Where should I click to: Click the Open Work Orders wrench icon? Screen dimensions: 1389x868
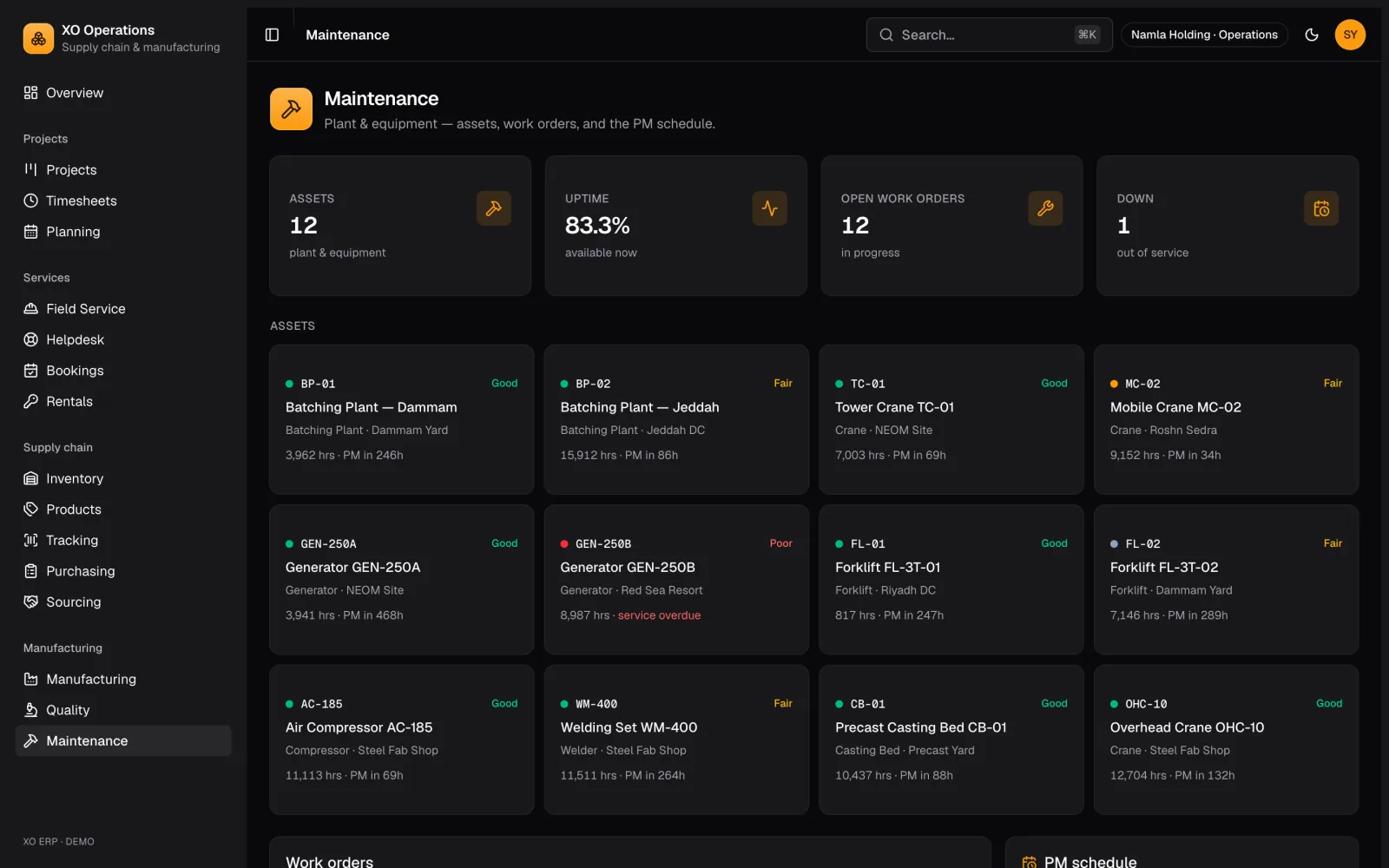(1045, 208)
